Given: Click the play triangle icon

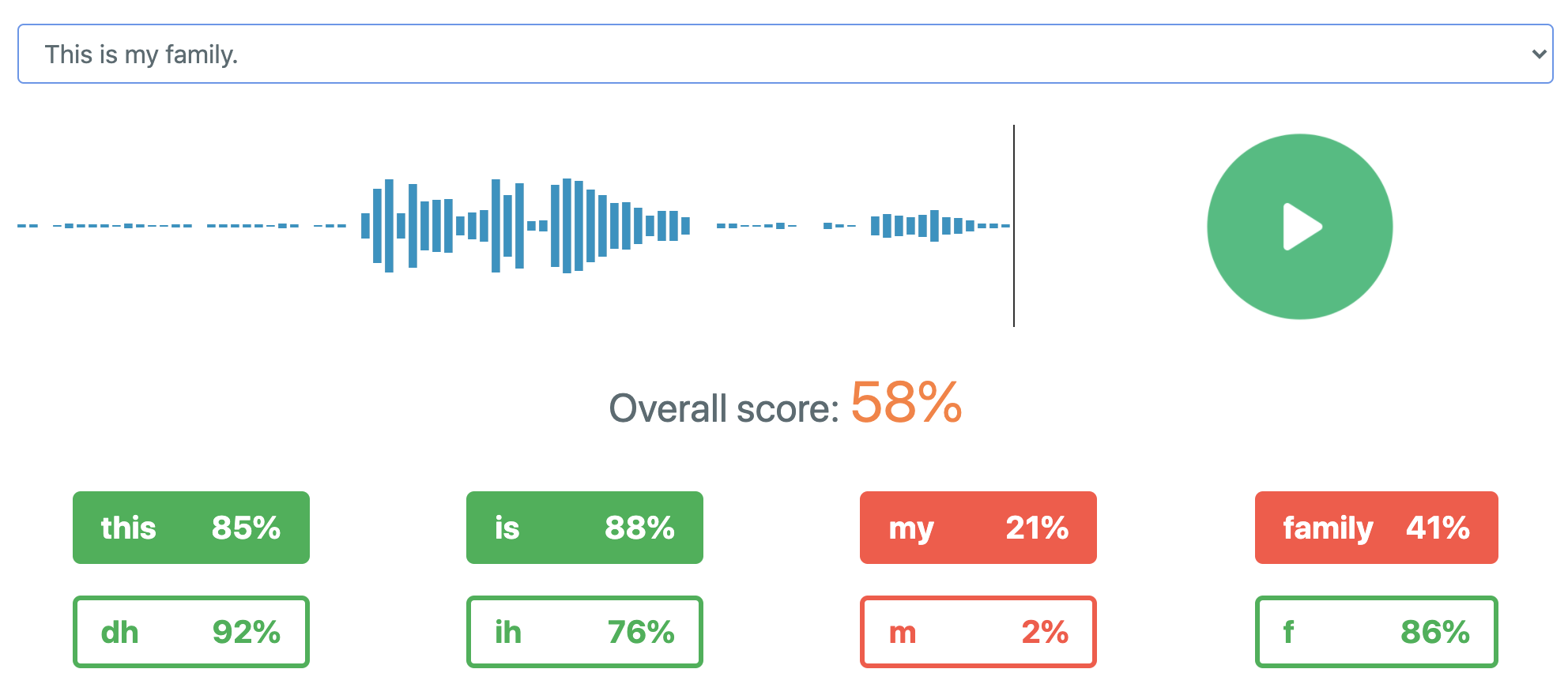Looking at the screenshot, I should click(x=1302, y=226).
